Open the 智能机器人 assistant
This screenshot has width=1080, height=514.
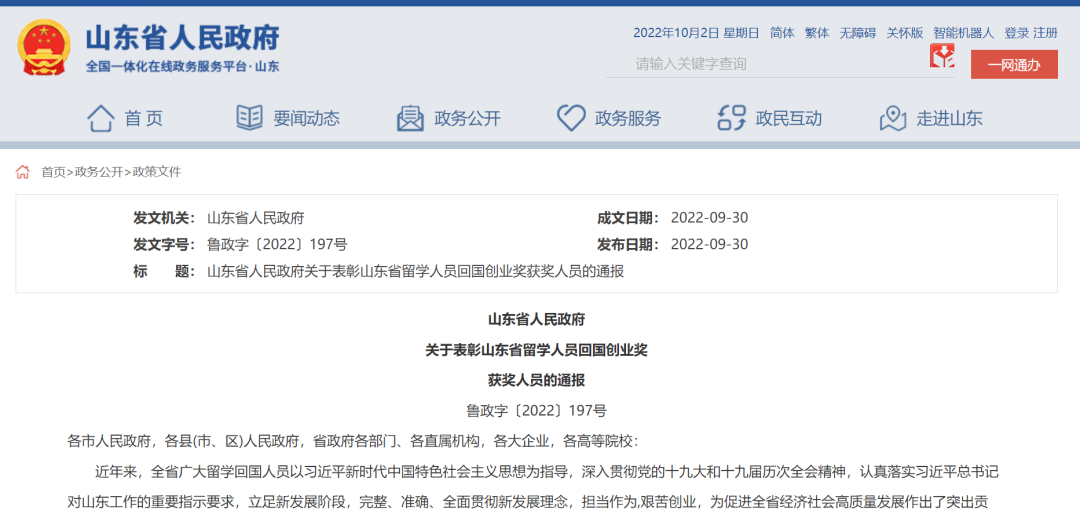point(963,33)
